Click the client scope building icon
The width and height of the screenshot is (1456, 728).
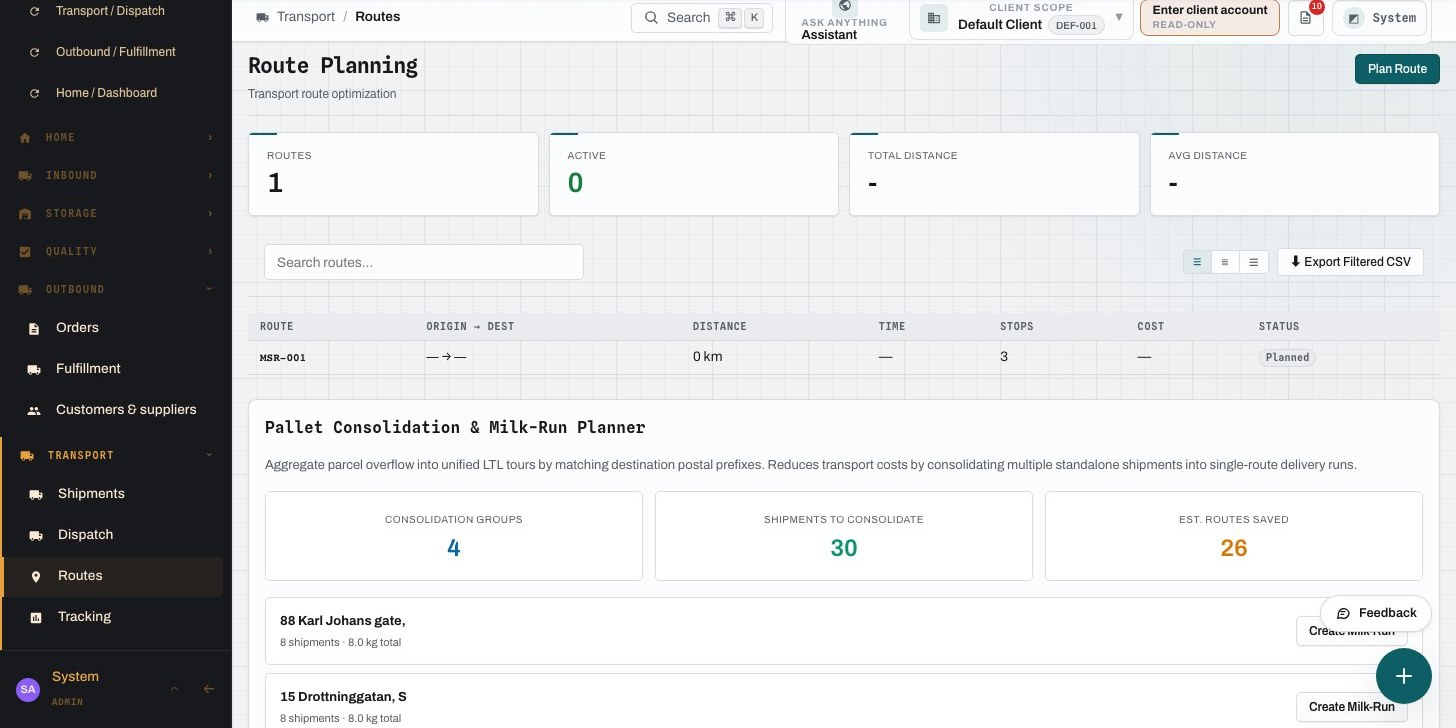tap(934, 18)
